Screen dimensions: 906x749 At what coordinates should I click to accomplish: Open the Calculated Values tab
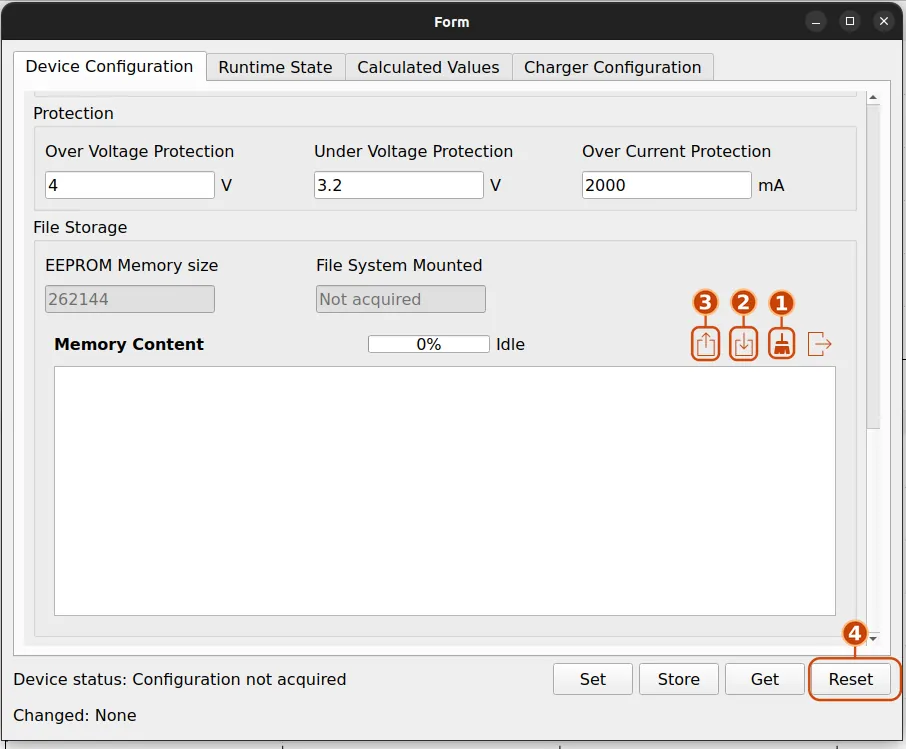428,67
